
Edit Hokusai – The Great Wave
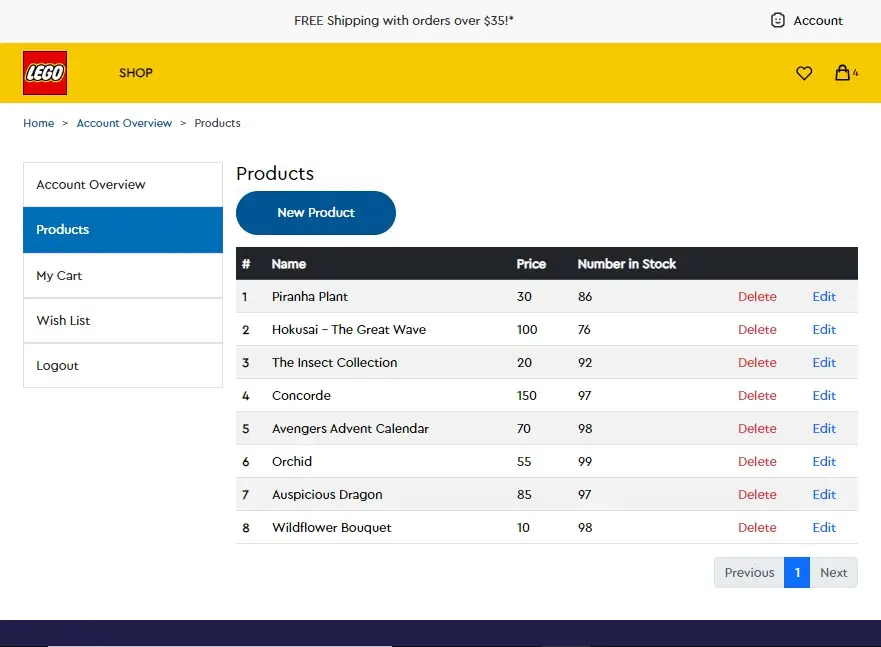(x=824, y=330)
